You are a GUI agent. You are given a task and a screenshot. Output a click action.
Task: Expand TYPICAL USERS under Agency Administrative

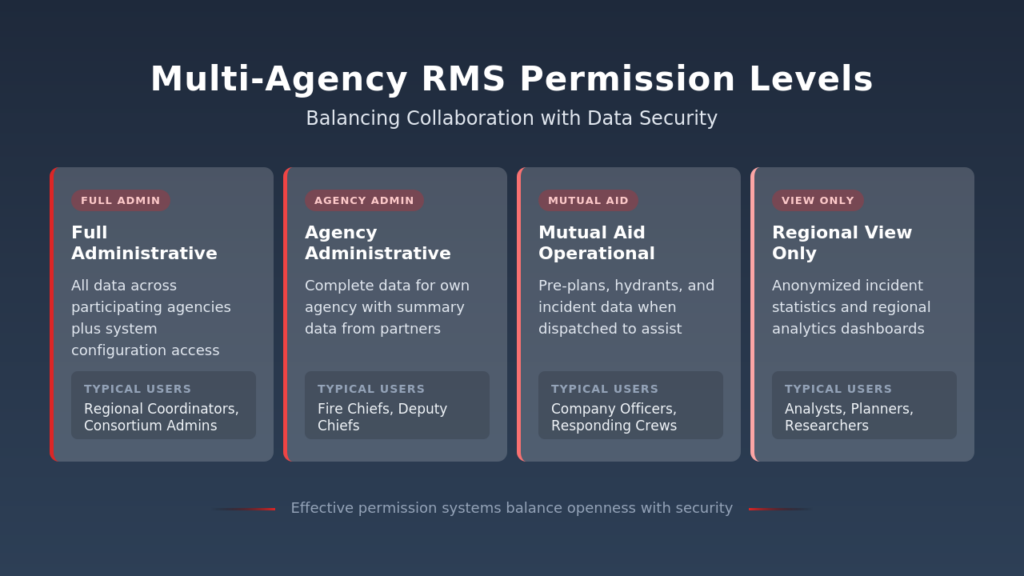(396, 405)
